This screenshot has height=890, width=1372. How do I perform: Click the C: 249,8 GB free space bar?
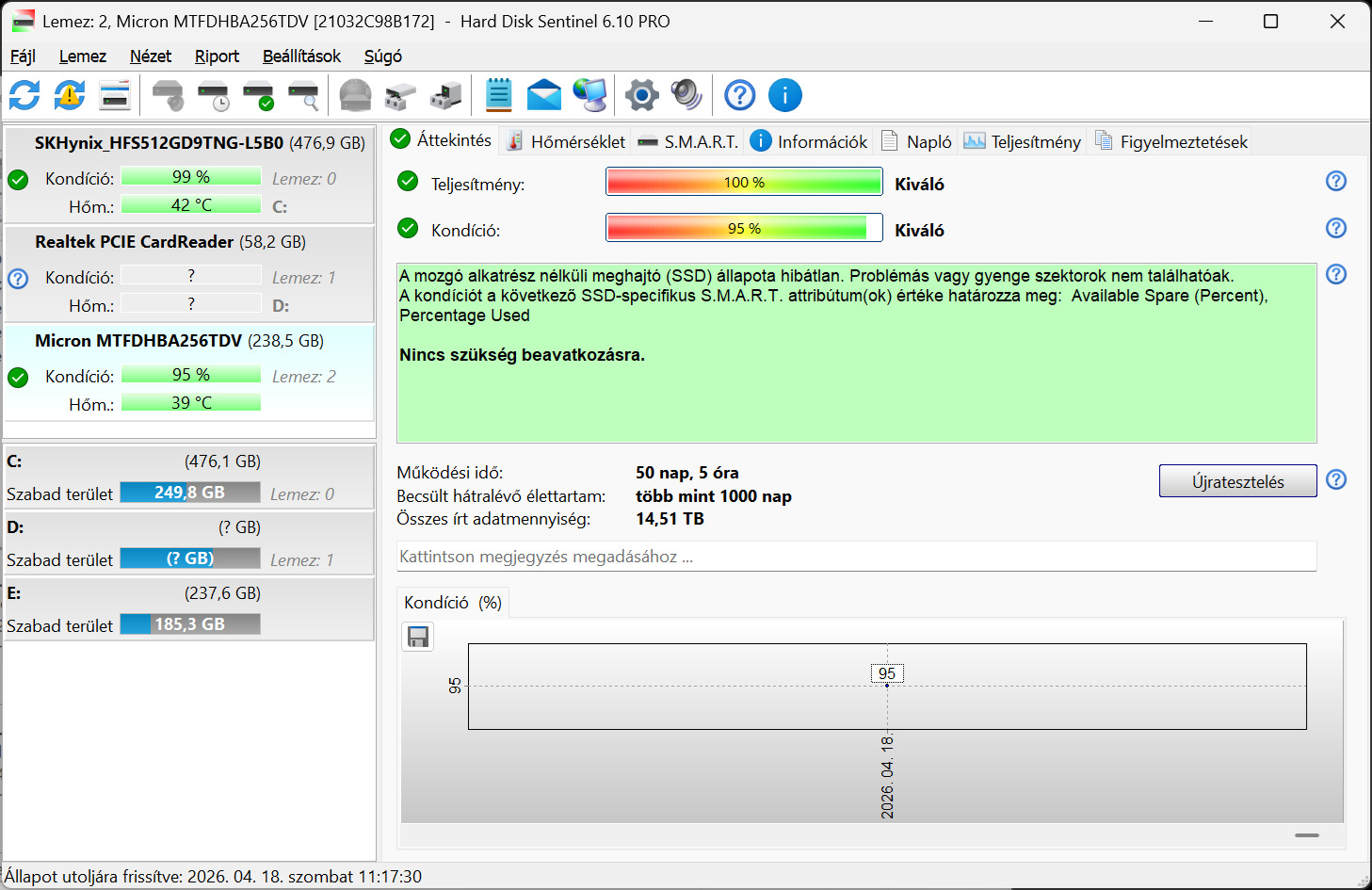pos(190,493)
